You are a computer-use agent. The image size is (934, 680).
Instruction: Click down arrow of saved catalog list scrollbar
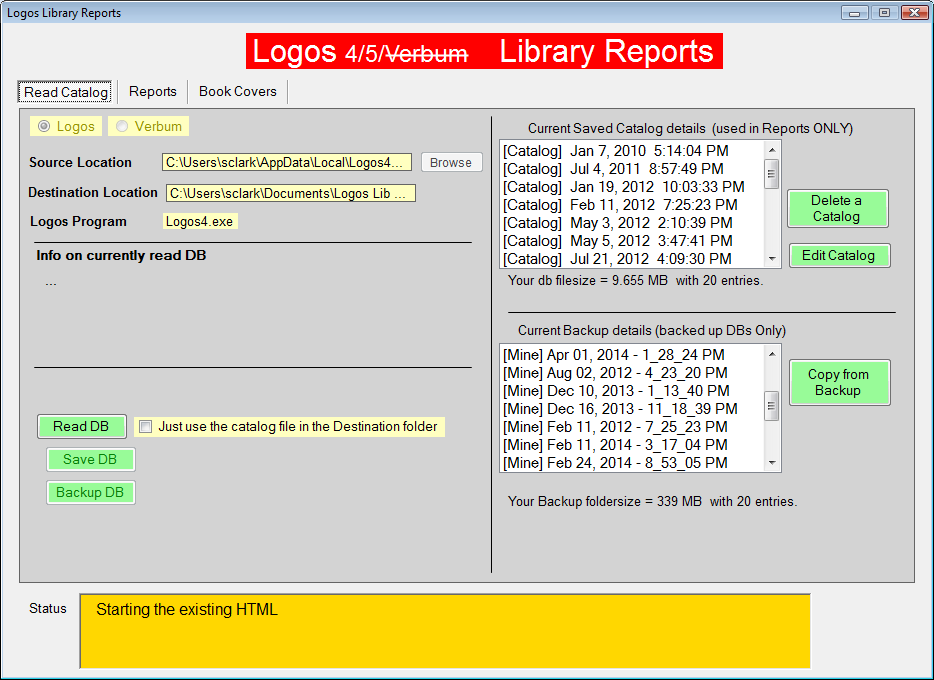click(772, 259)
